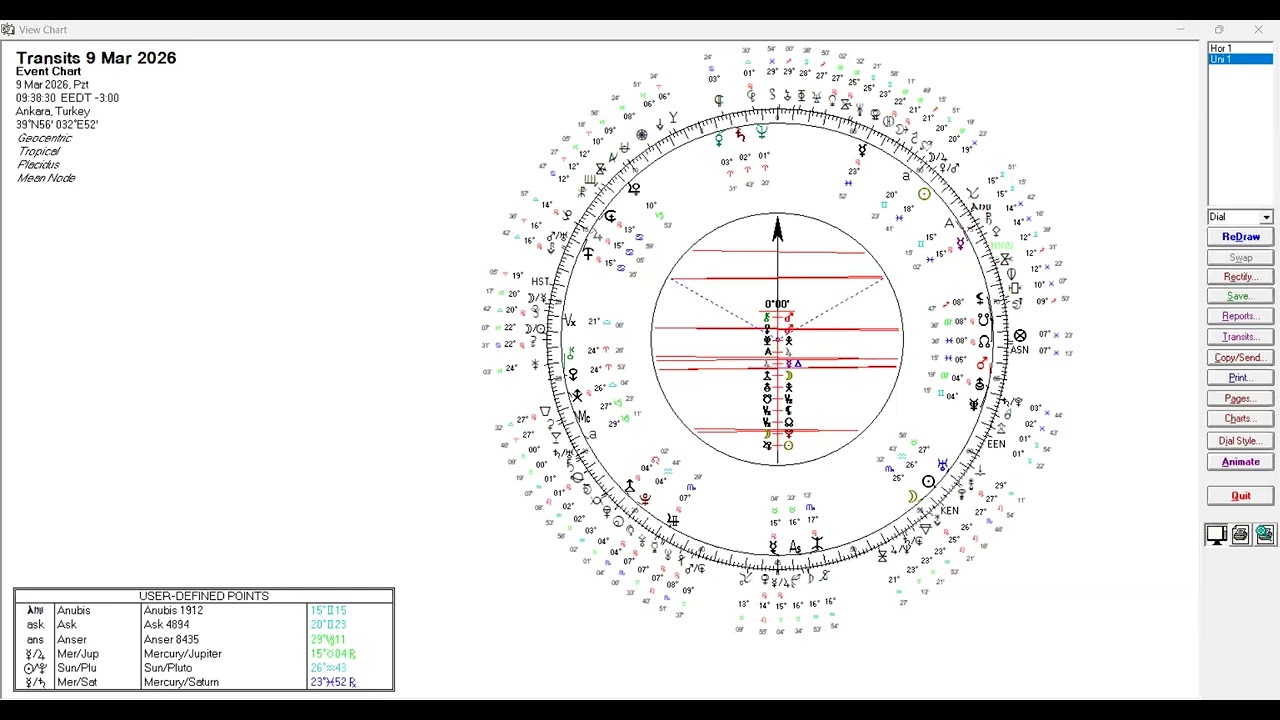This screenshot has height=720, width=1280.
Task: Select the screen monitor output icon
Action: click(x=1217, y=535)
